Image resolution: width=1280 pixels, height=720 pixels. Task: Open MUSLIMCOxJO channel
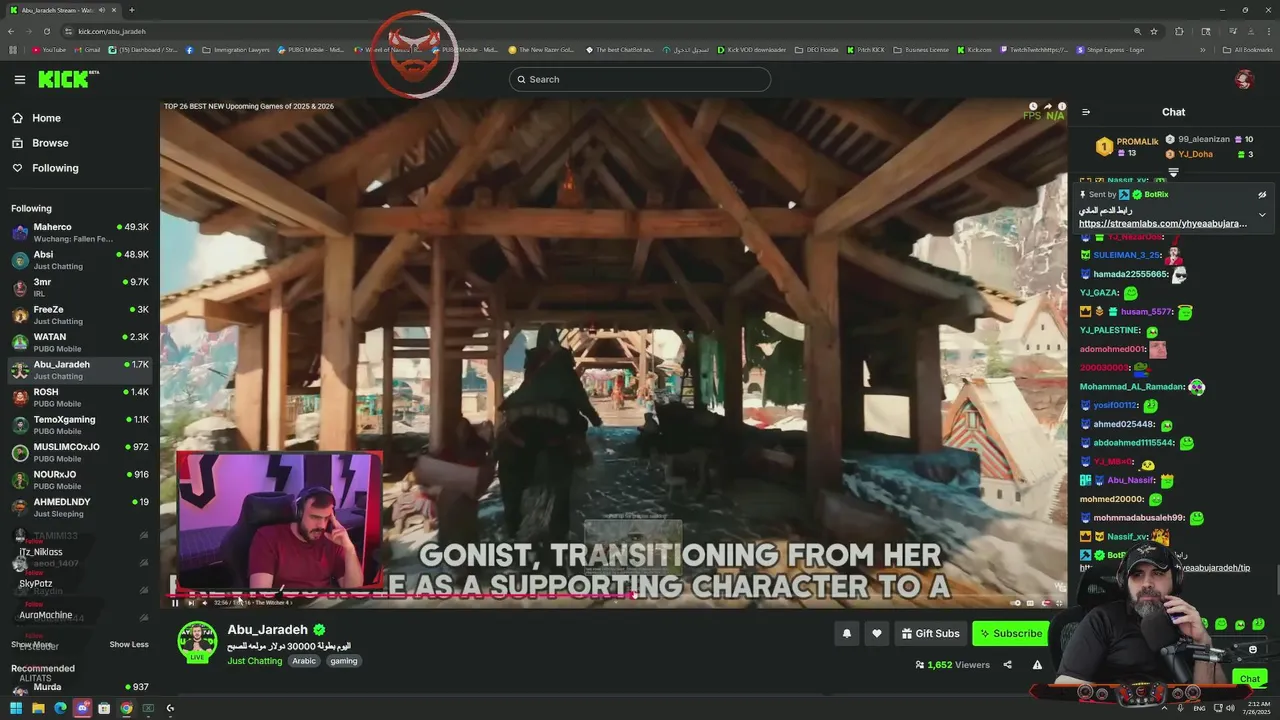tap(79, 453)
